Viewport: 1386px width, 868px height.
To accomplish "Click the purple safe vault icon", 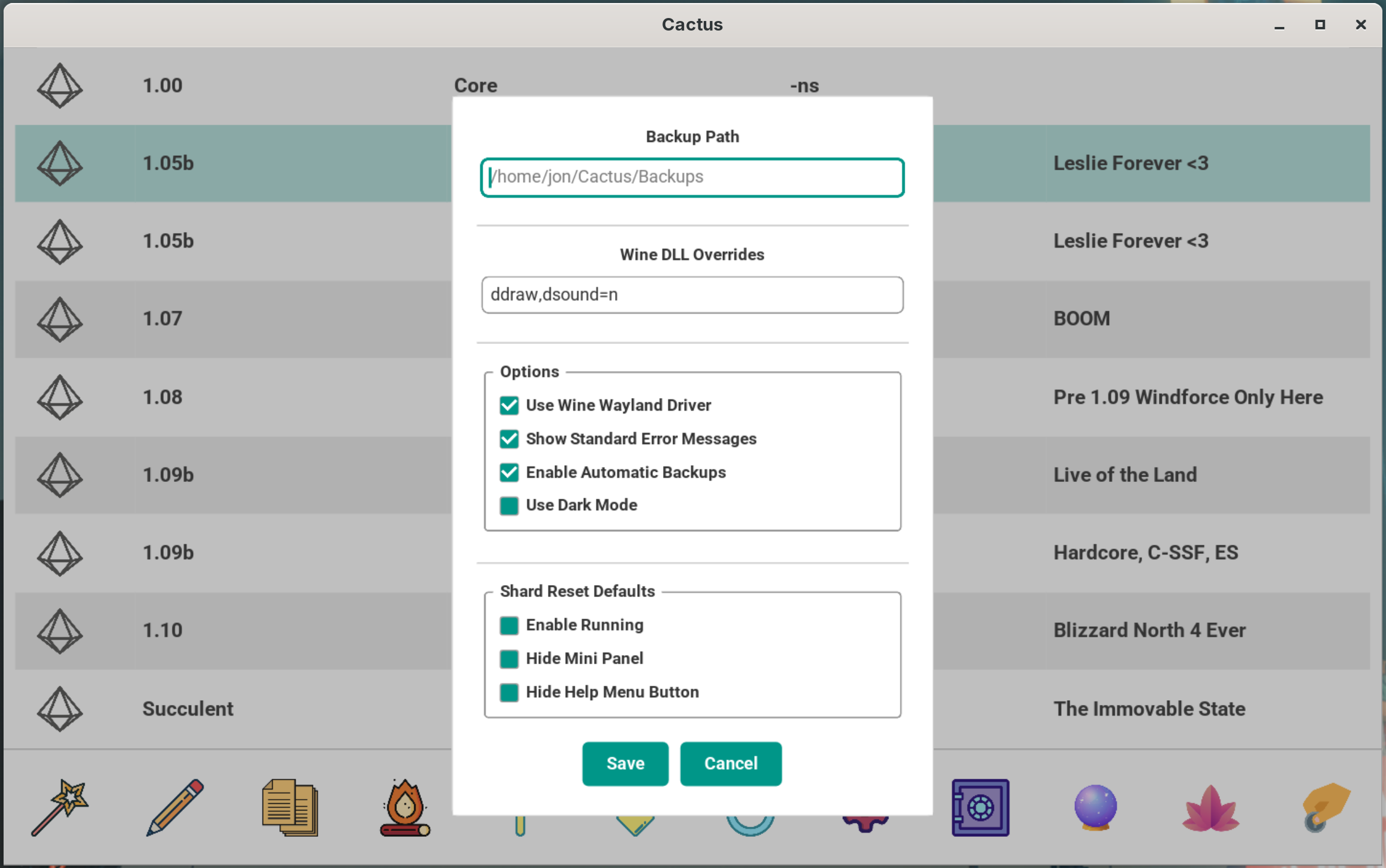I will coord(980,807).
